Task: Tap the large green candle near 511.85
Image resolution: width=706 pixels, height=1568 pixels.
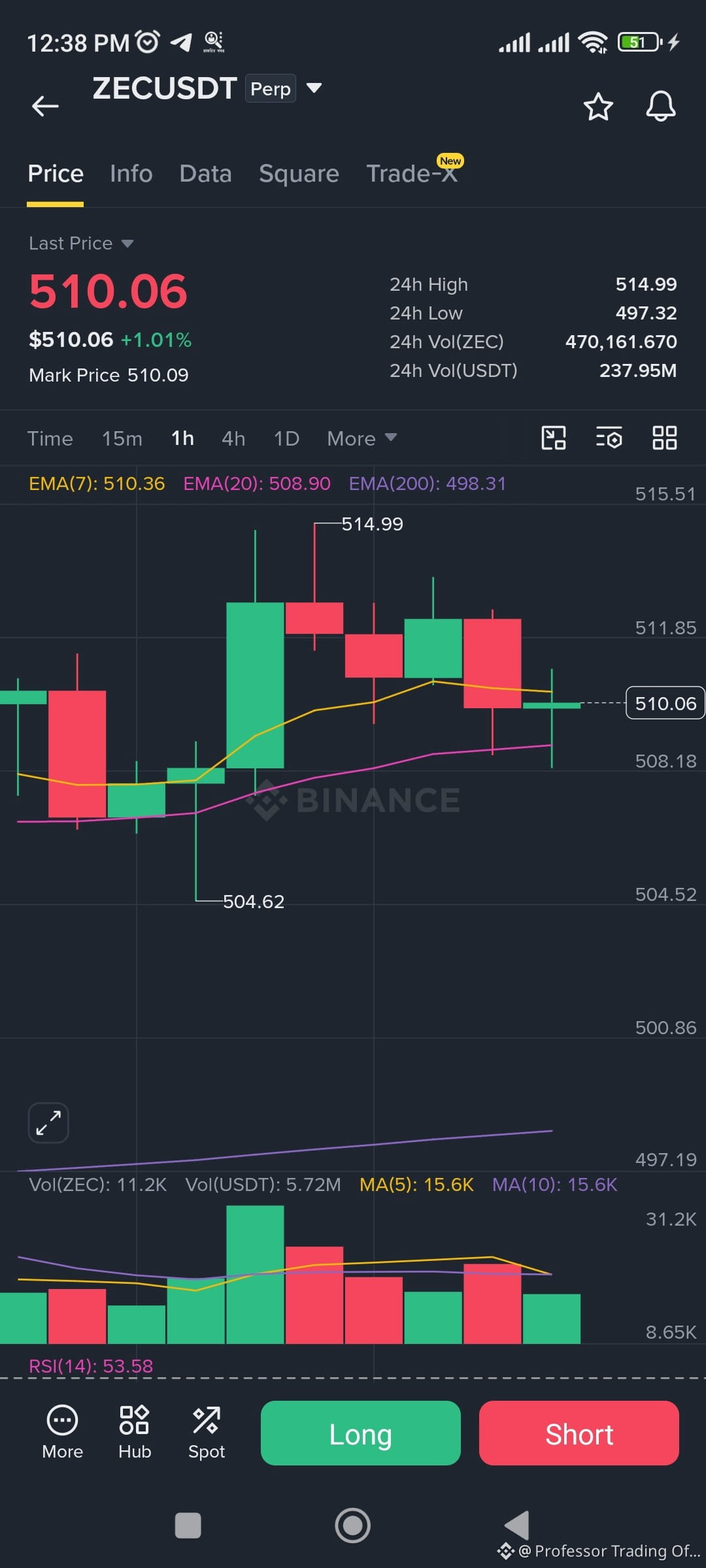Action: click(255, 685)
